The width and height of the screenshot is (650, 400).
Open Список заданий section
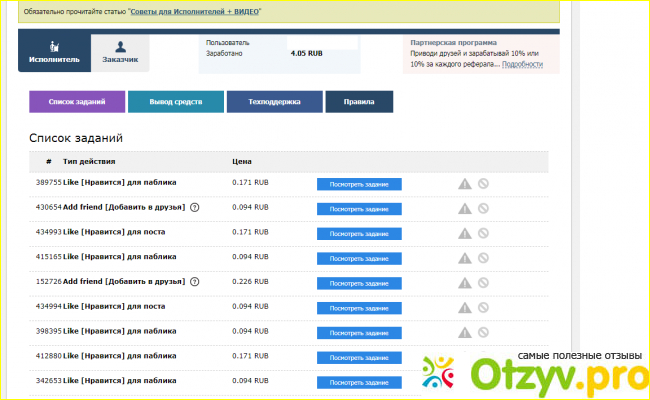coord(77,102)
